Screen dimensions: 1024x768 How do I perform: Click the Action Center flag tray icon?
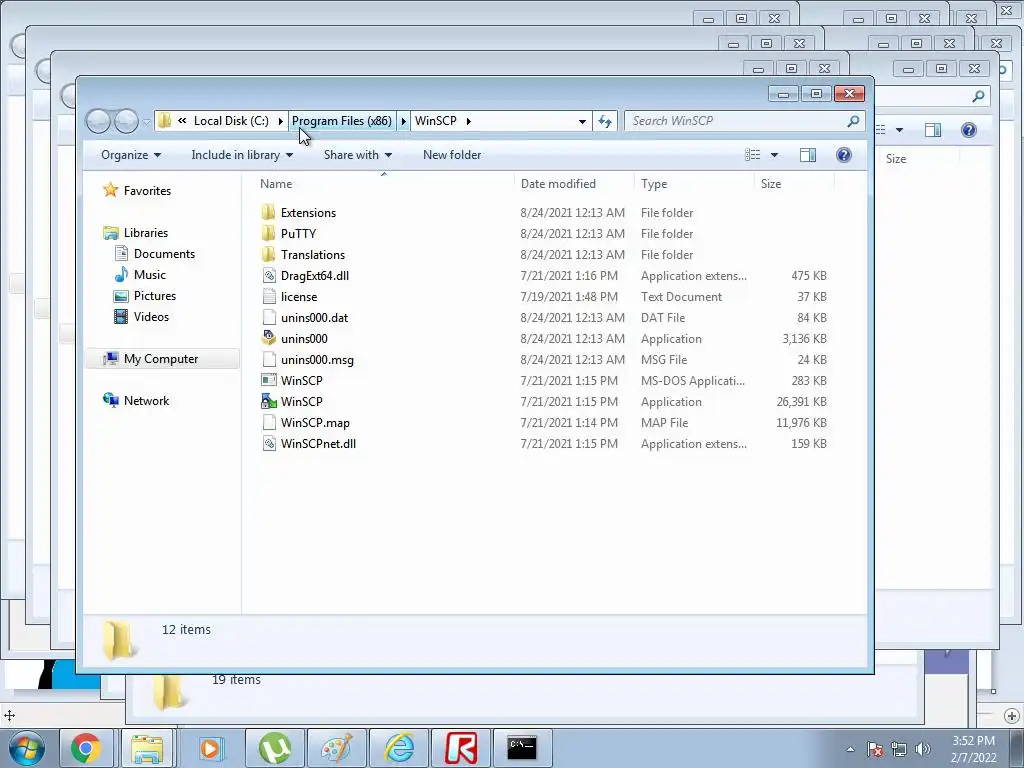coord(874,749)
